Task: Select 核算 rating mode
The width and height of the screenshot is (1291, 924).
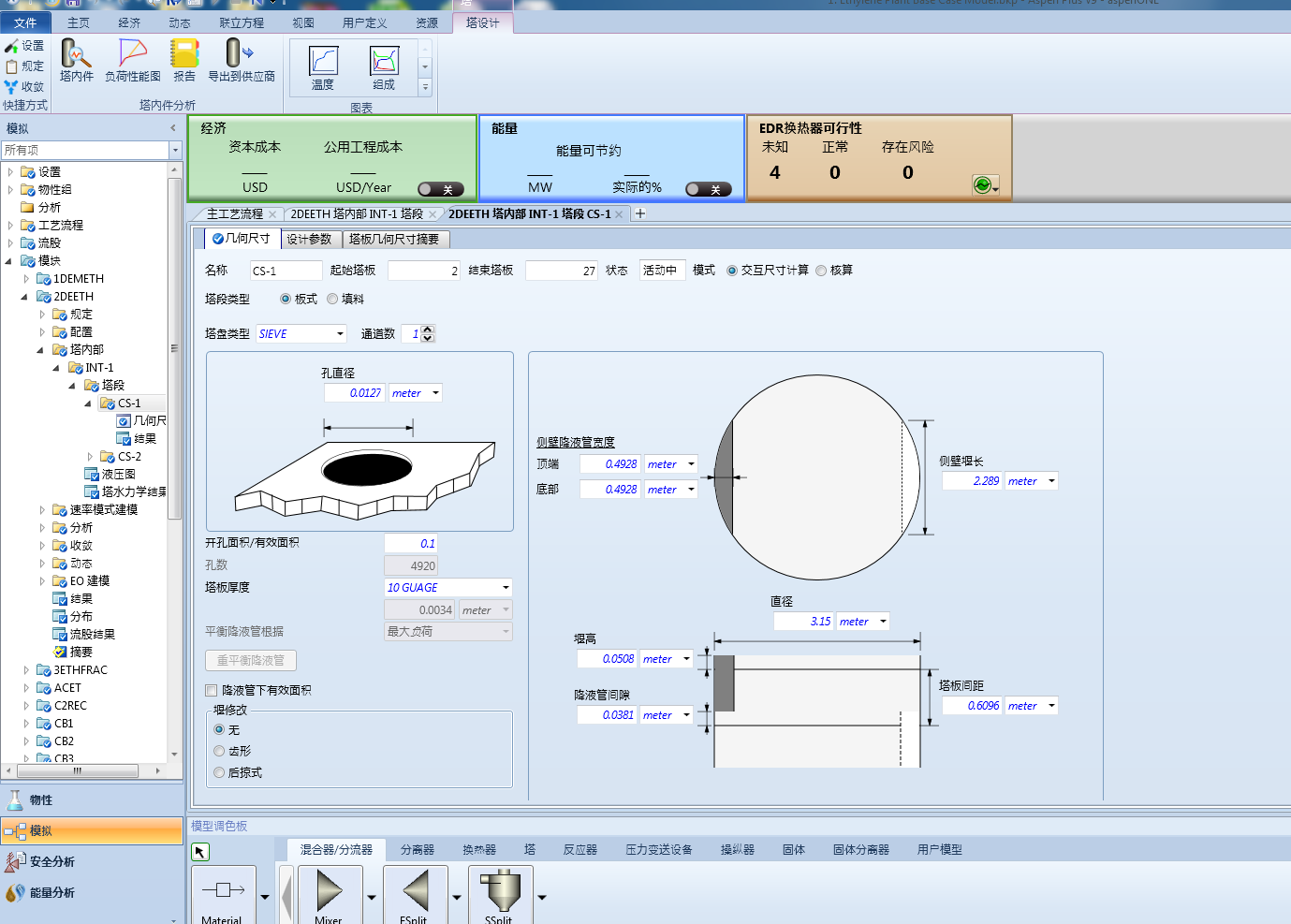Action: [821, 271]
